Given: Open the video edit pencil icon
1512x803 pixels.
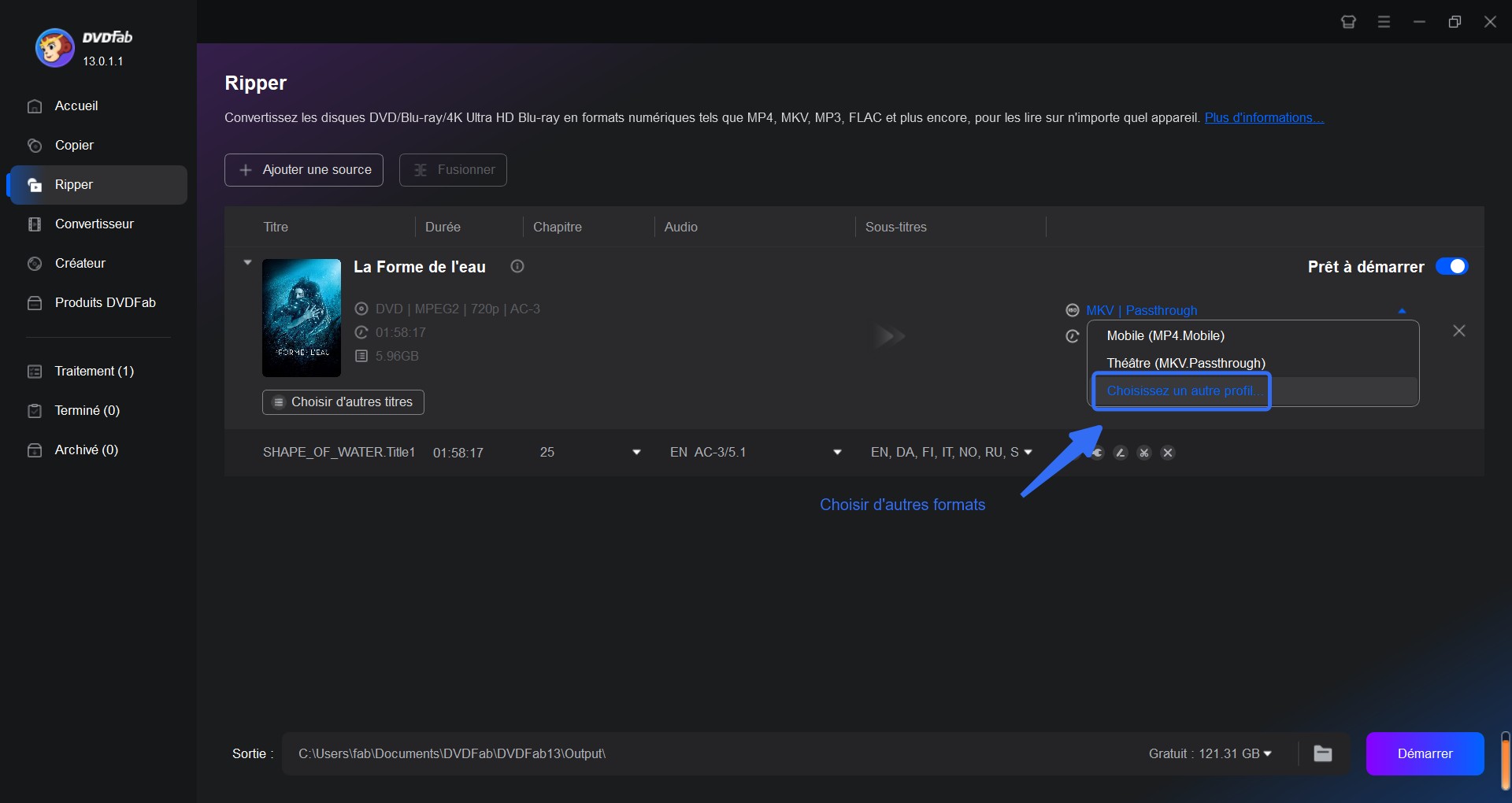Looking at the screenshot, I should coord(1121,453).
